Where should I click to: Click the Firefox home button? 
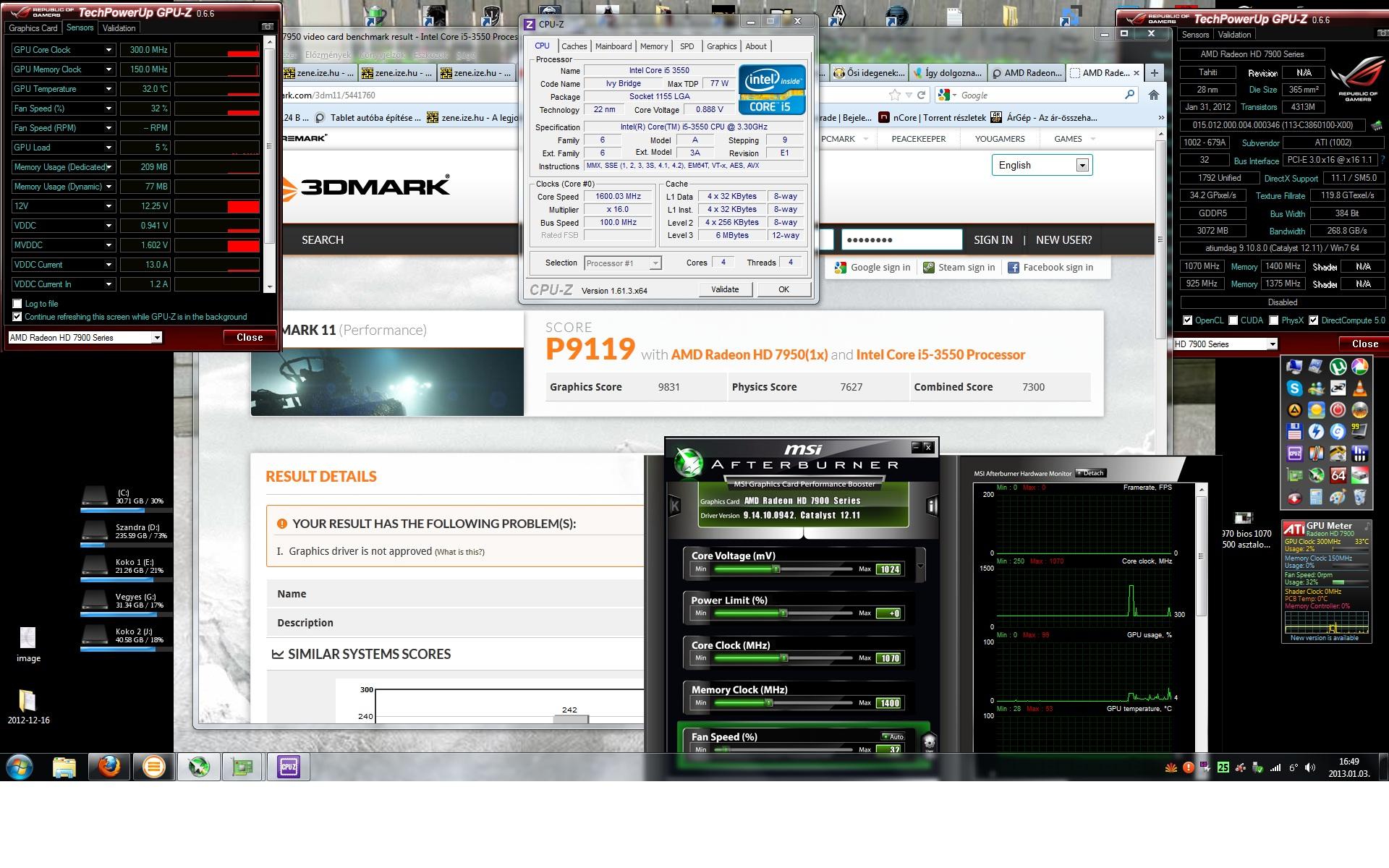pyautogui.click(x=1154, y=95)
